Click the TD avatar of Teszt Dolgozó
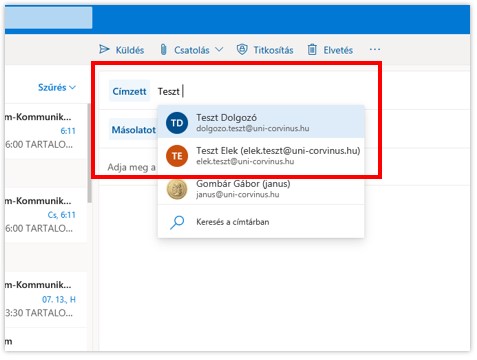Screen dimensions: 477x360 click(x=177, y=123)
